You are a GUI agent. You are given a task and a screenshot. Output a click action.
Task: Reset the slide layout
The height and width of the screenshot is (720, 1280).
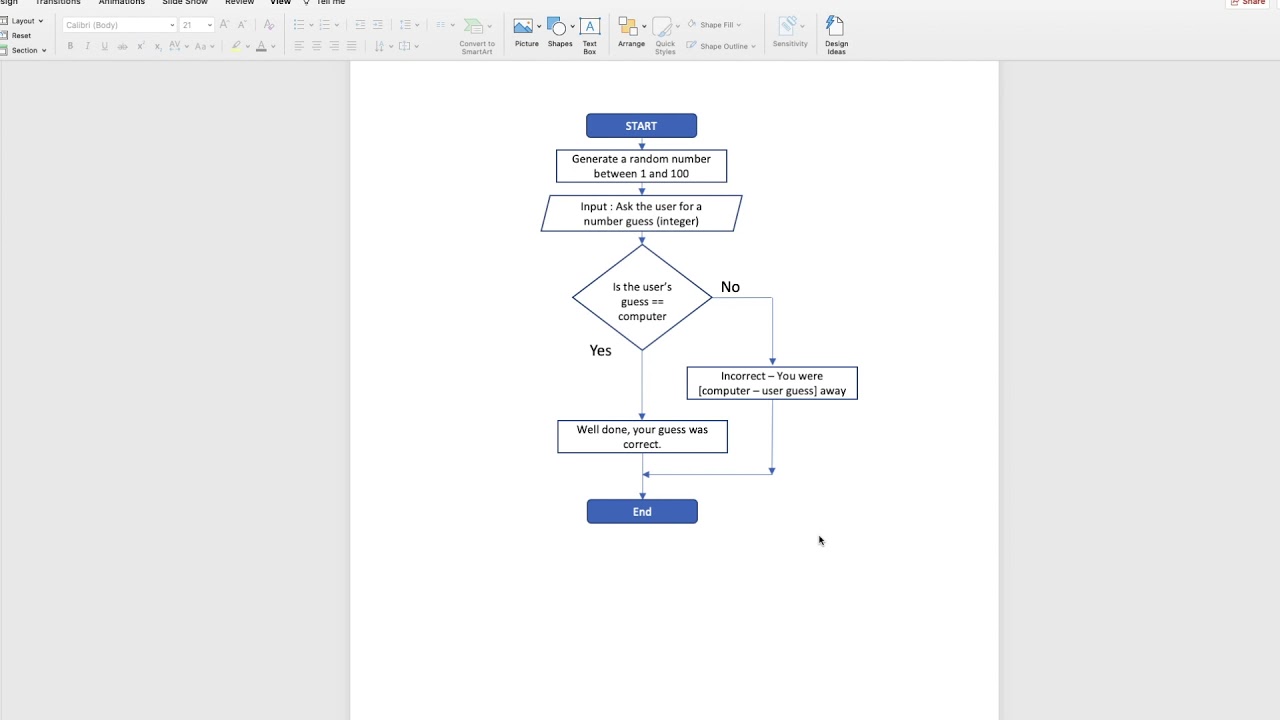pos(17,35)
